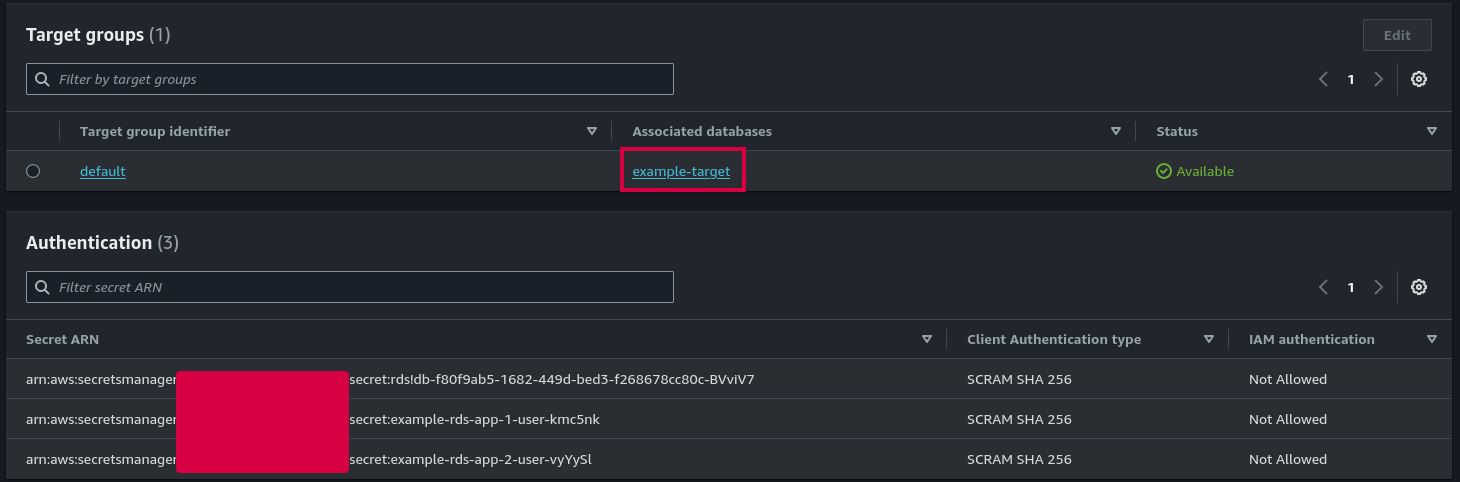Screen dimensions: 1460x482
Task: Open Authentication table settings gear
Action: click(1418, 287)
